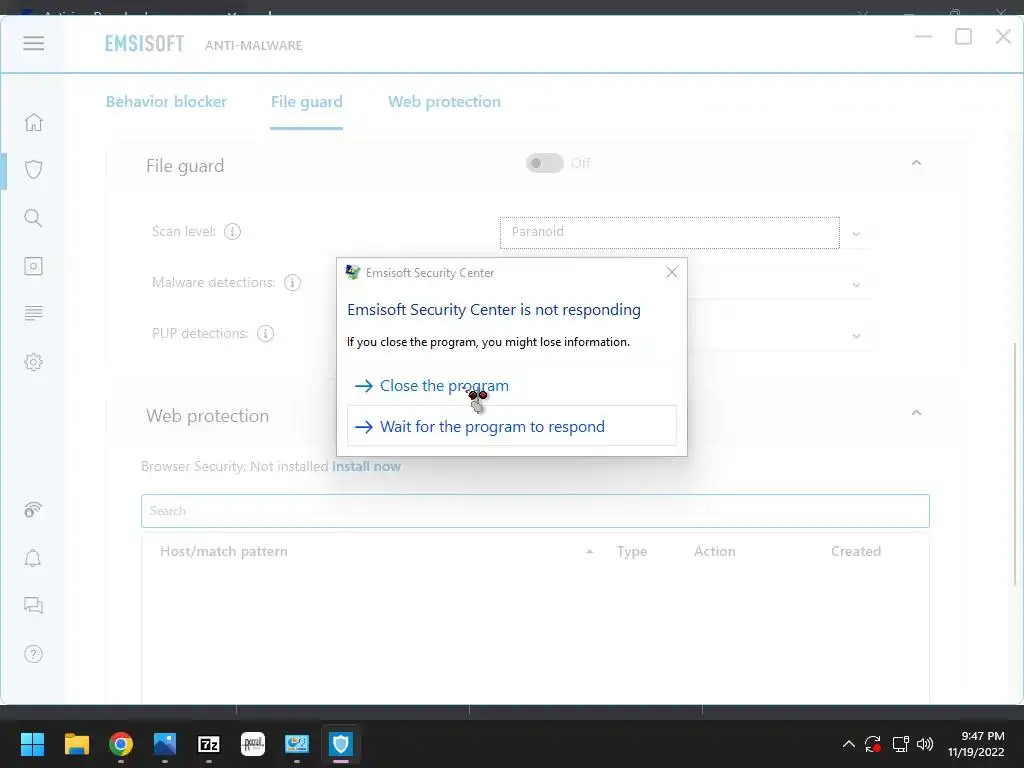The height and width of the screenshot is (768, 1024).
Task: Launch Chrome from the taskbar
Action: coord(121,744)
